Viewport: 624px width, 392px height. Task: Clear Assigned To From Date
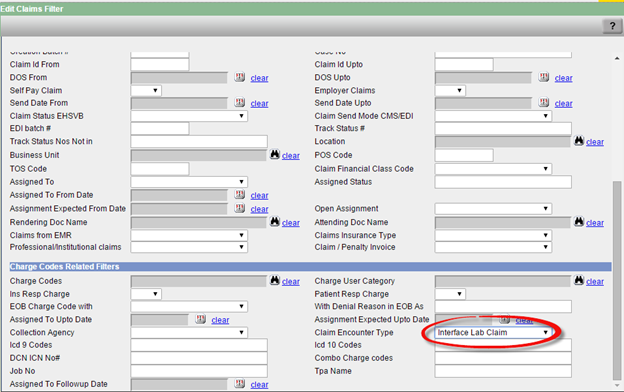(259, 195)
